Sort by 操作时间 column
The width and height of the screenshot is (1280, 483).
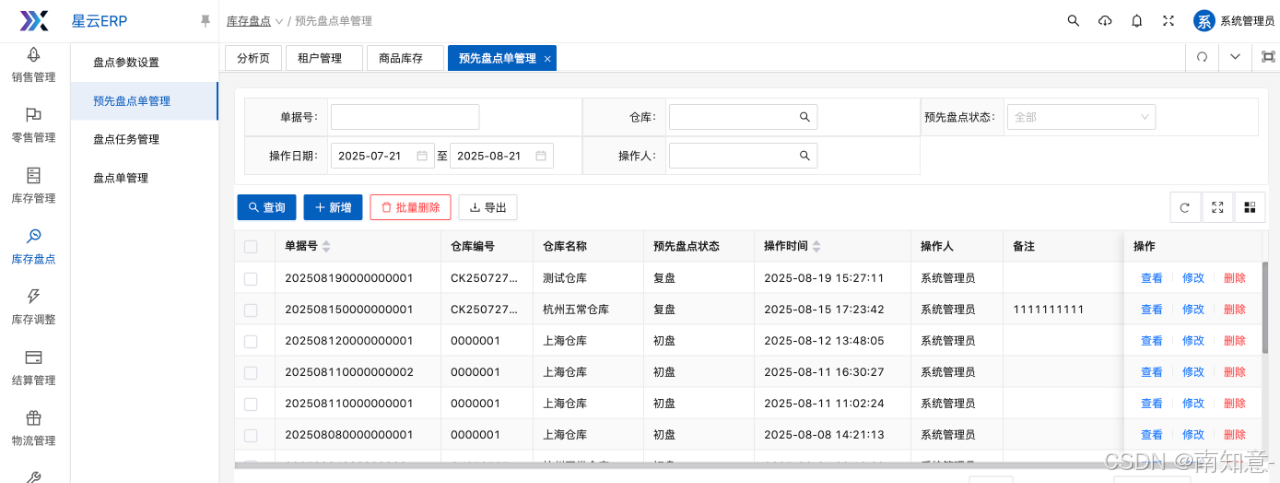tap(816, 246)
